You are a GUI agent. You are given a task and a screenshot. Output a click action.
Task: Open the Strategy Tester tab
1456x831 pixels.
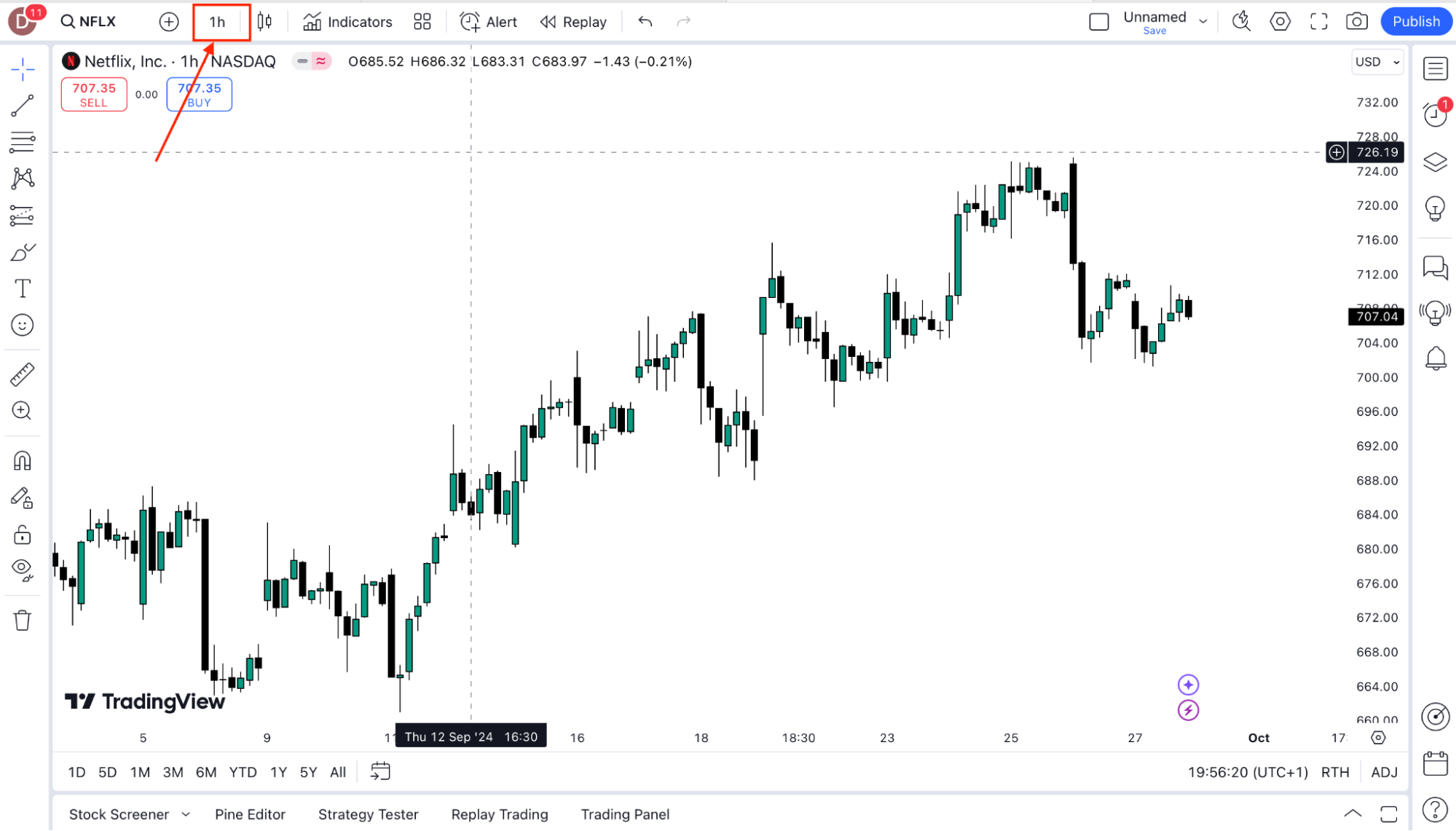click(x=368, y=814)
